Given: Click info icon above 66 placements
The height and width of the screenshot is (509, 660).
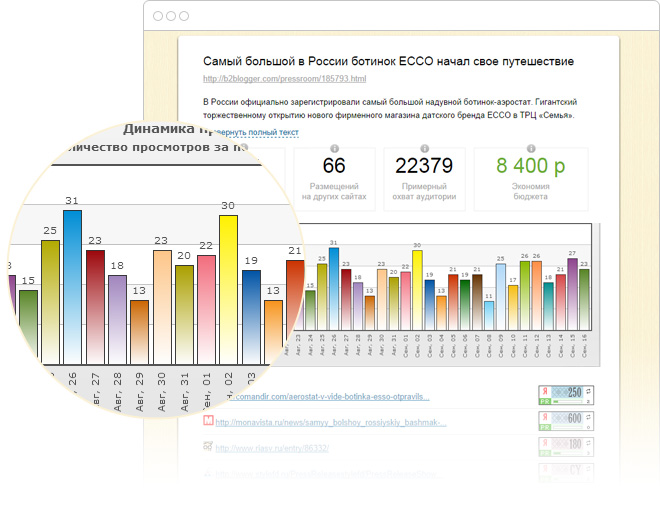Looking at the screenshot, I should (x=334, y=150).
